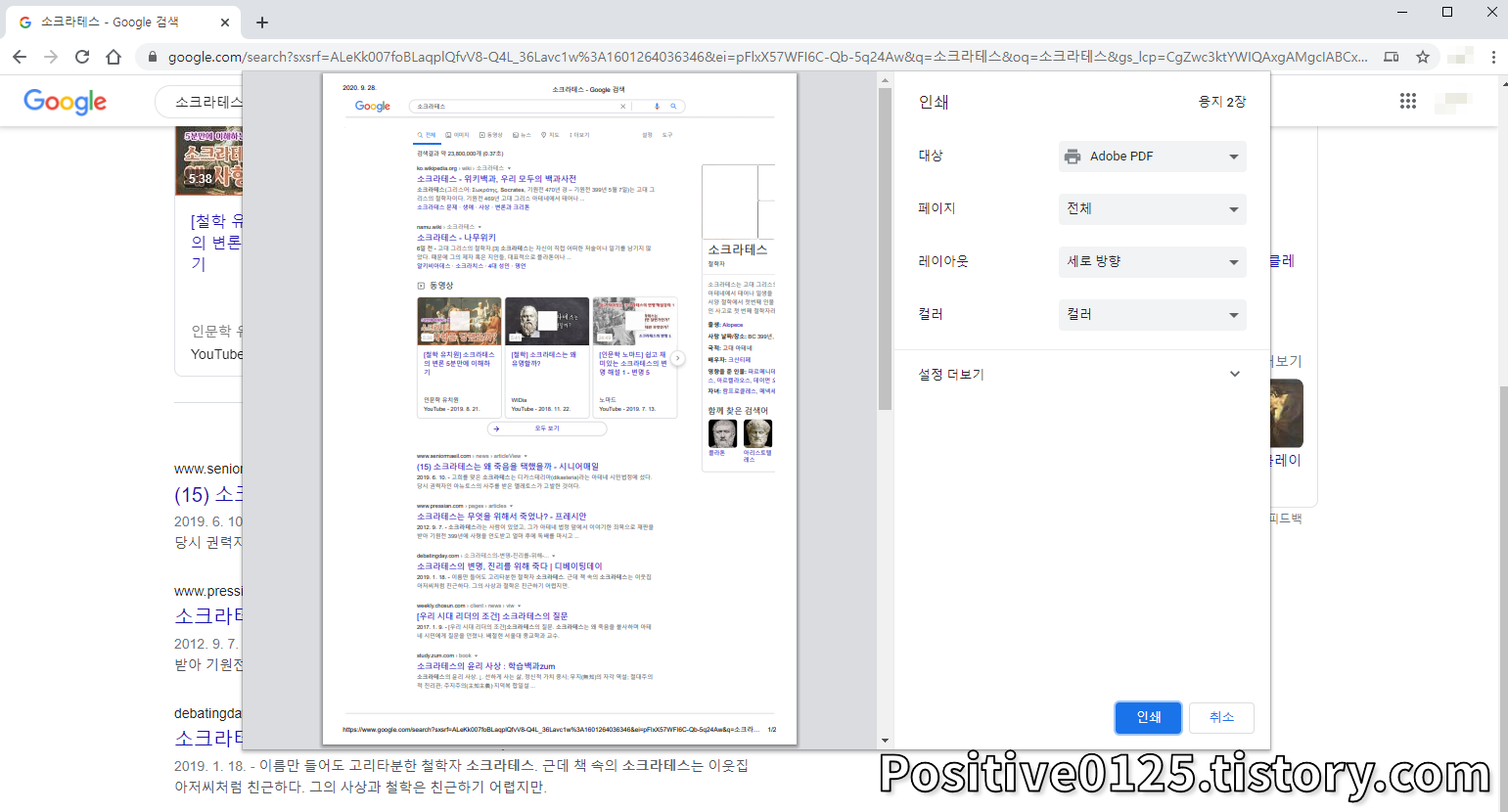1508x812 pixels.
Task: Click the URL in the address bar
Action: 768,57
